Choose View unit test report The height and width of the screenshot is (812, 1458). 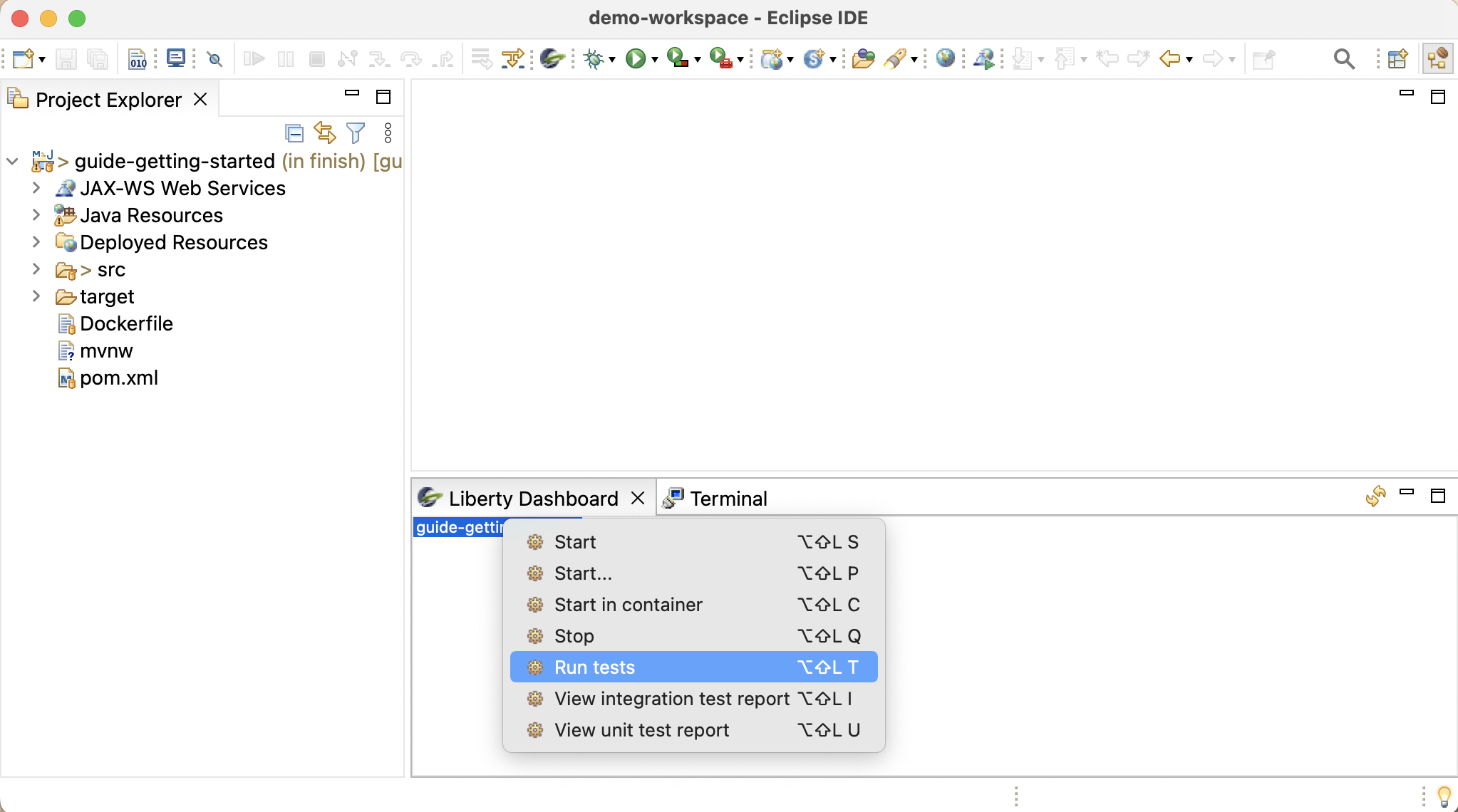pos(693,730)
